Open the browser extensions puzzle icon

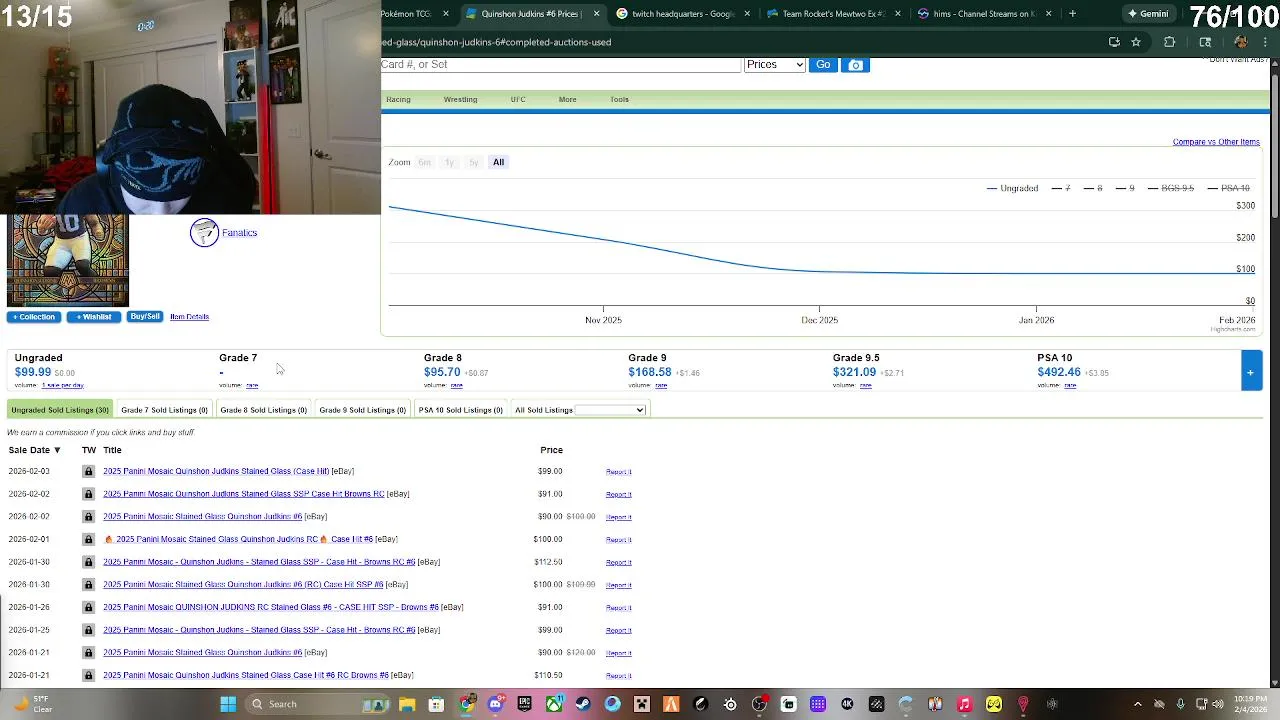tap(1169, 42)
